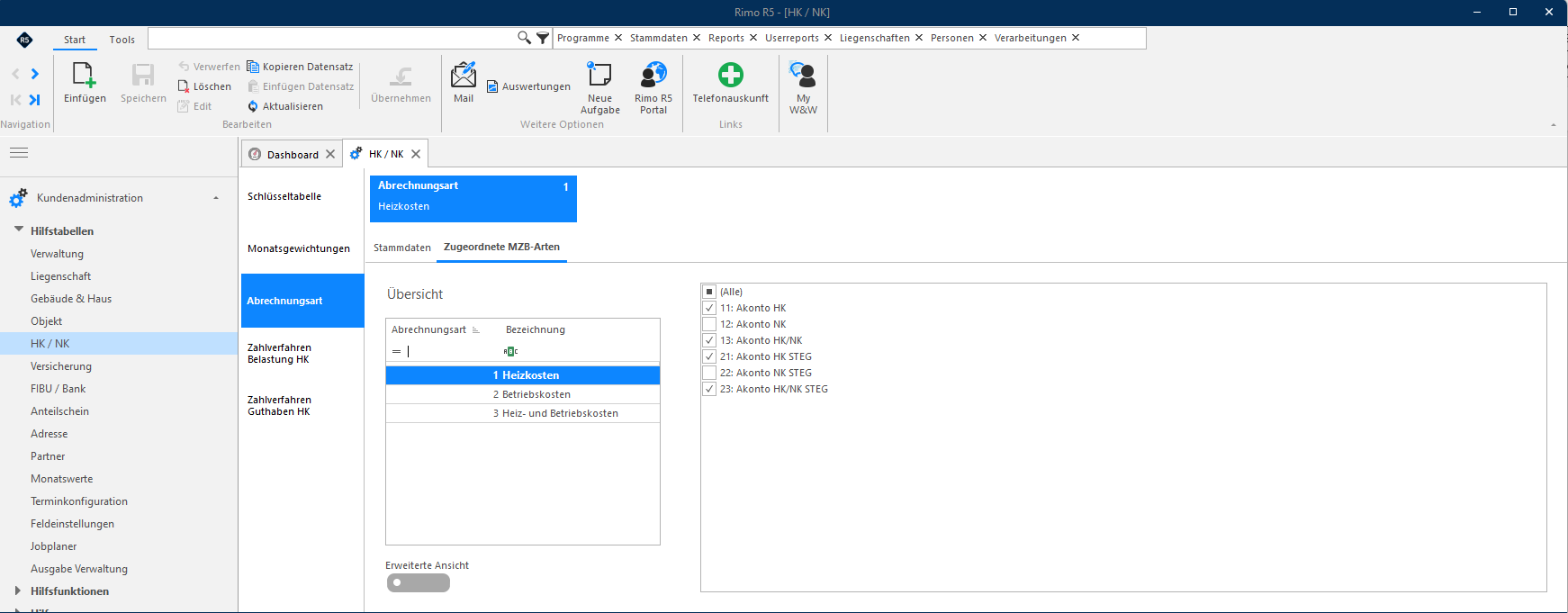1568x613 pixels.
Task: Click the Einfügen new record icon
Action: click(84, 75)
